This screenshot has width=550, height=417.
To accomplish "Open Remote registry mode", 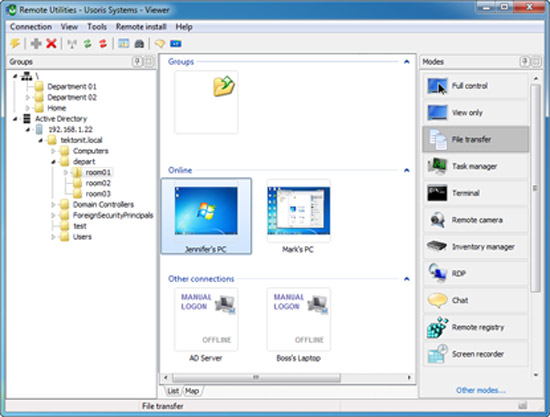I will [476, 327].
